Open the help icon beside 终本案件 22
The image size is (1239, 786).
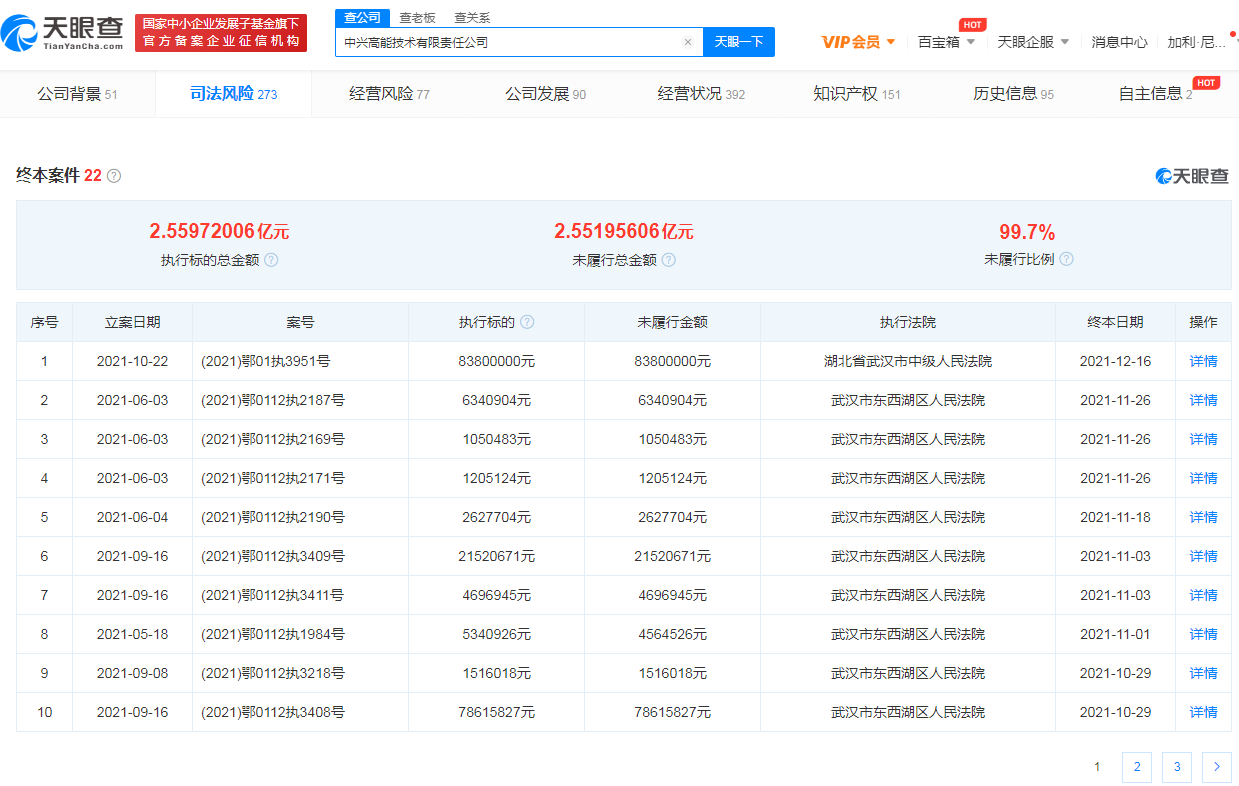pyautogui.click(x=114, y=176)
